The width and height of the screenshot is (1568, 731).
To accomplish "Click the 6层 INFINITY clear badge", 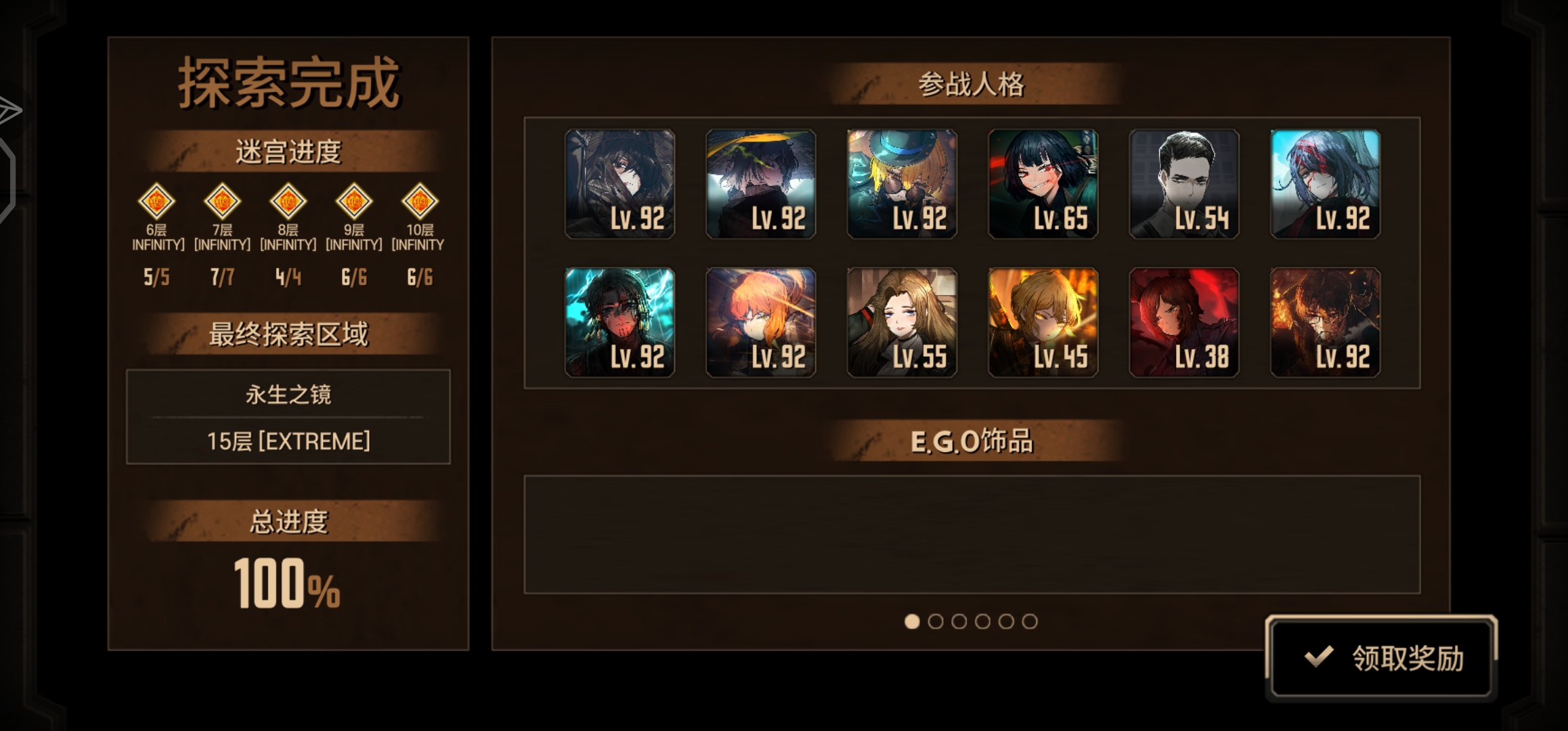I will [x=156, y=201].
